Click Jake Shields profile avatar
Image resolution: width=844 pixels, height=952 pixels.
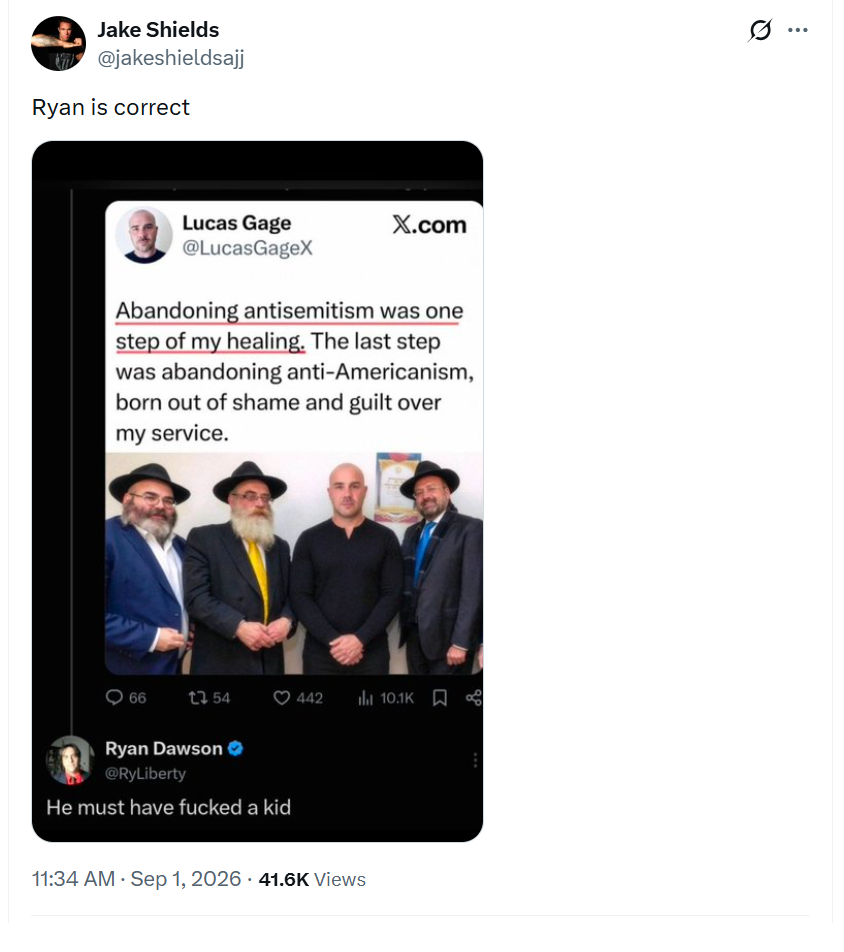point(58,44)
